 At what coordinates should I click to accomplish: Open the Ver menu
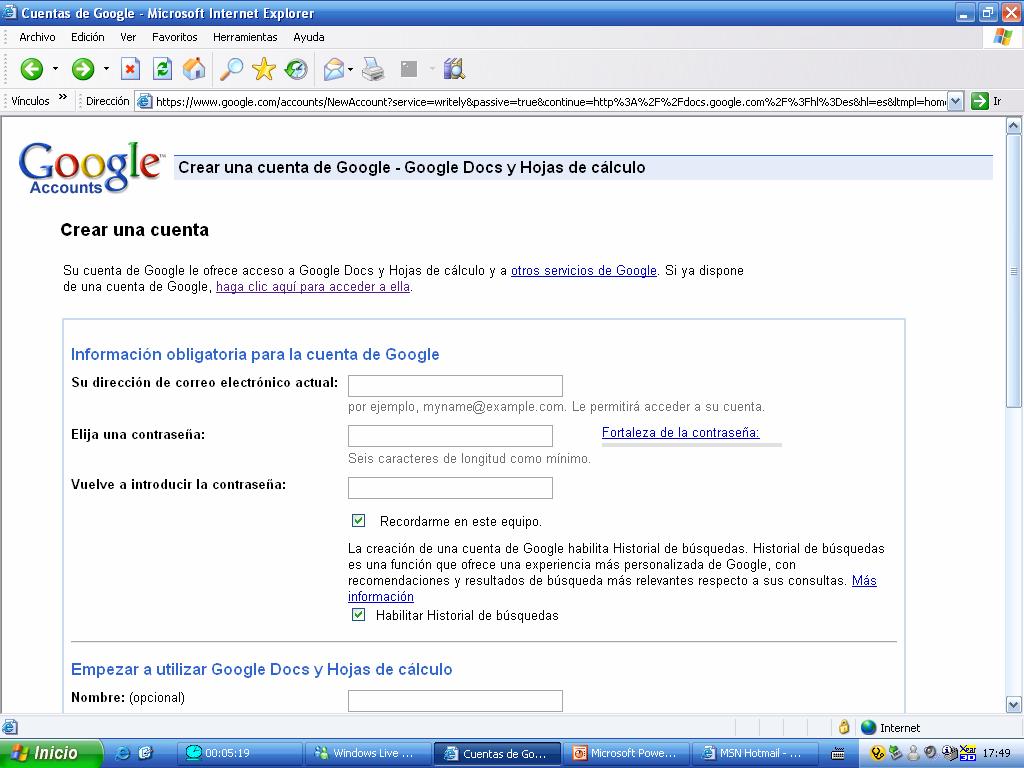[x=128, y=37]
